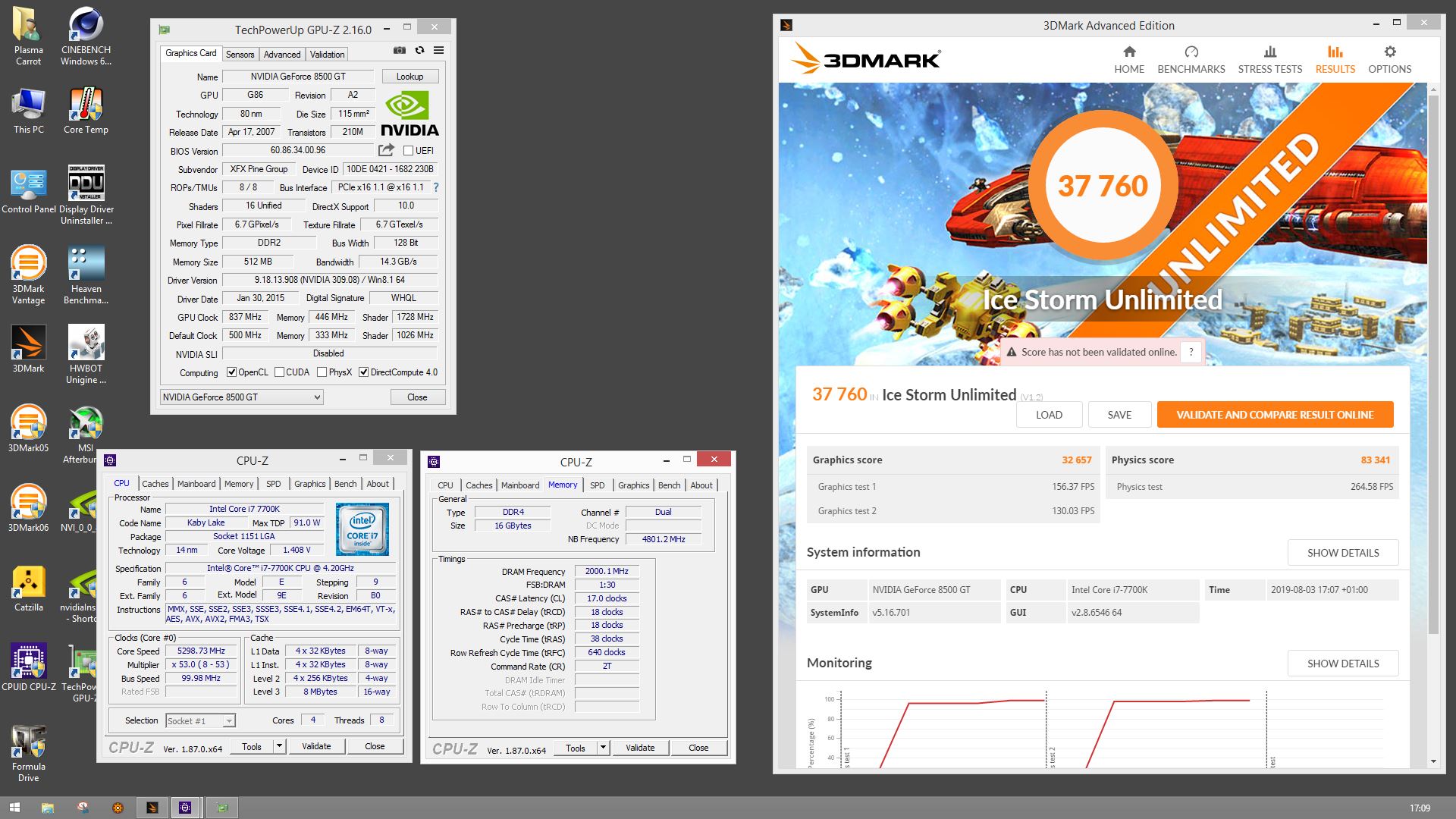Viewport: 1456px width, 819px height.
Task: Click GPU-Z Lookup button
Action: pyautogui.click(x=409, y=77)
